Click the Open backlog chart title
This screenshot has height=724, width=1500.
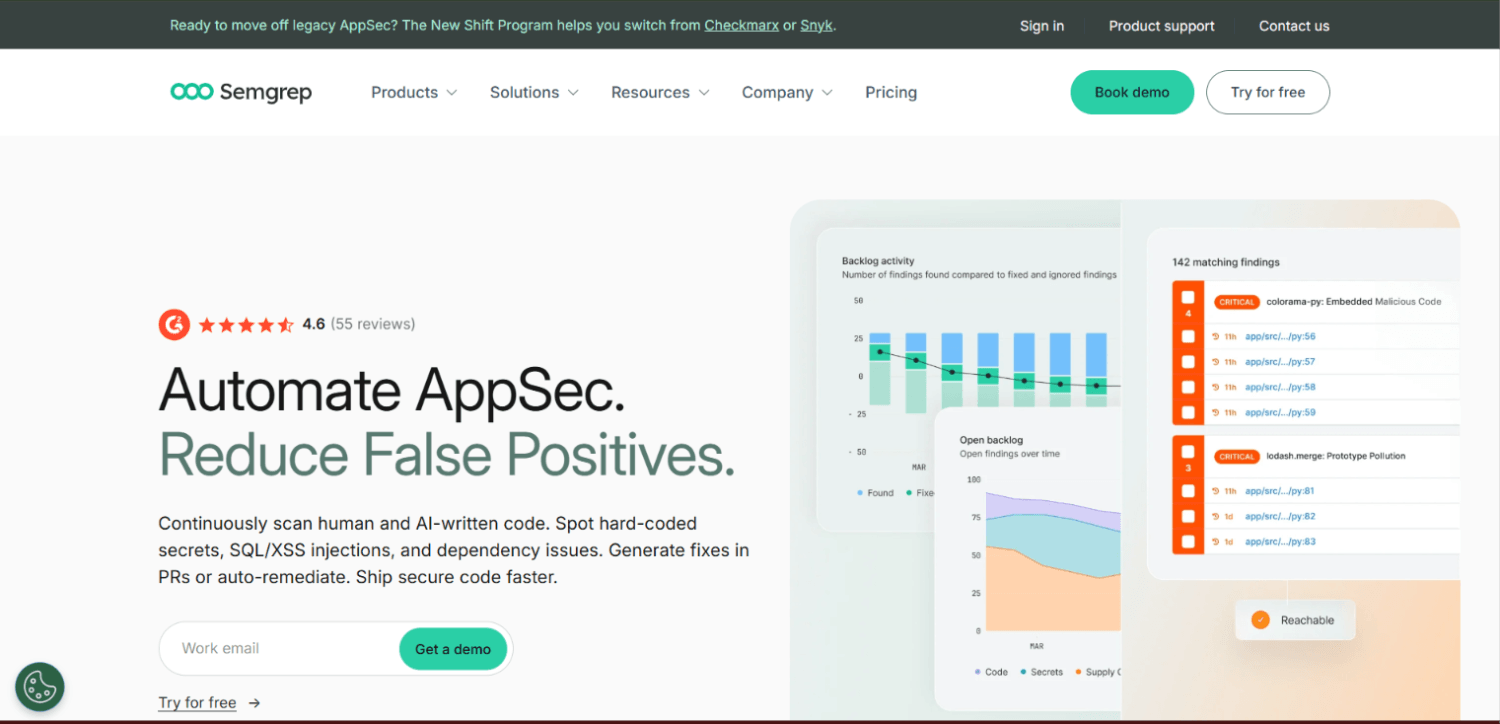pyautogui.click(x=991, y=440)
